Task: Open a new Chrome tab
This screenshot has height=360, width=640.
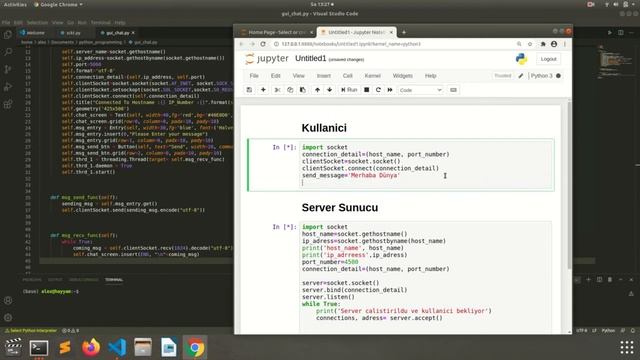Action: (404, 32)
